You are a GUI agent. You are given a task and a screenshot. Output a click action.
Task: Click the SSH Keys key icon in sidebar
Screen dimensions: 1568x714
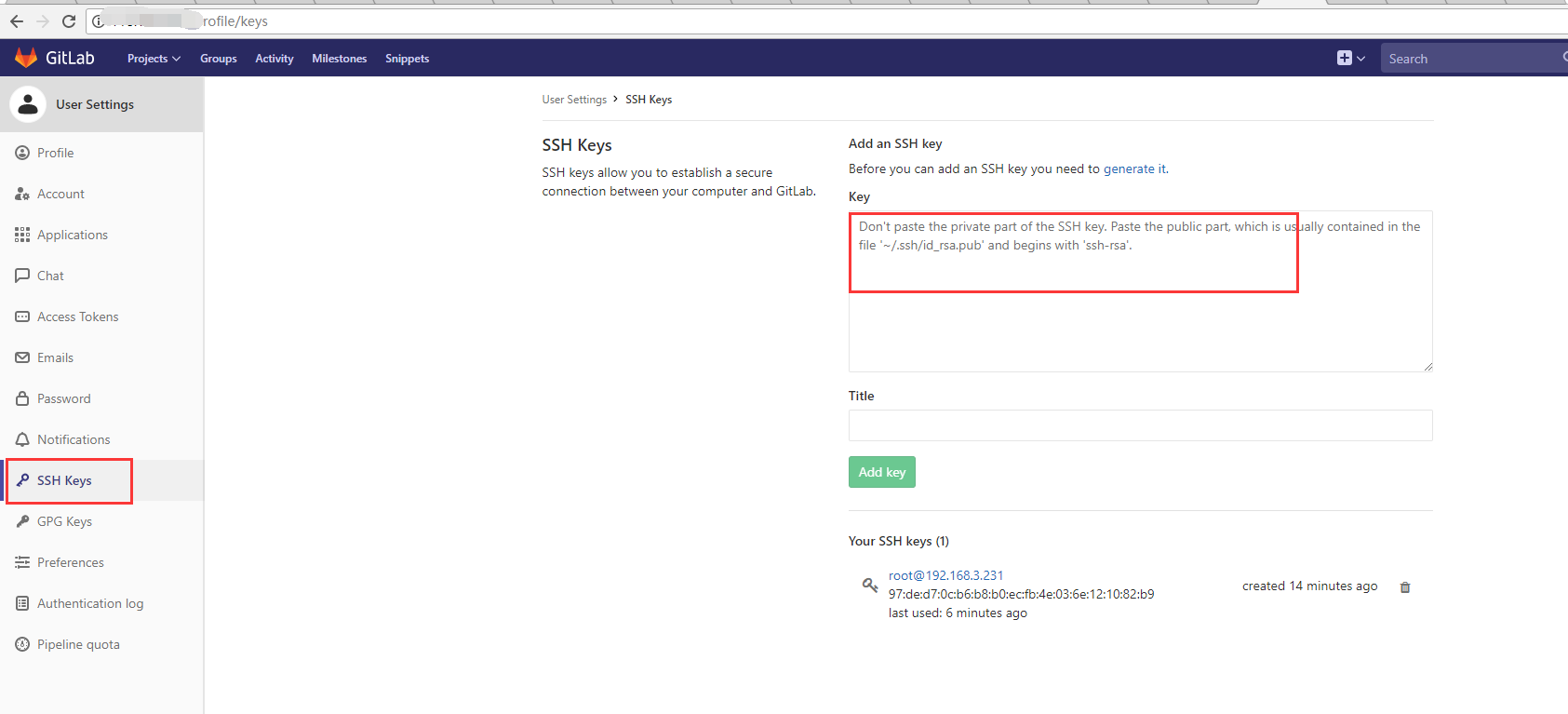click(x=22, y=480)
